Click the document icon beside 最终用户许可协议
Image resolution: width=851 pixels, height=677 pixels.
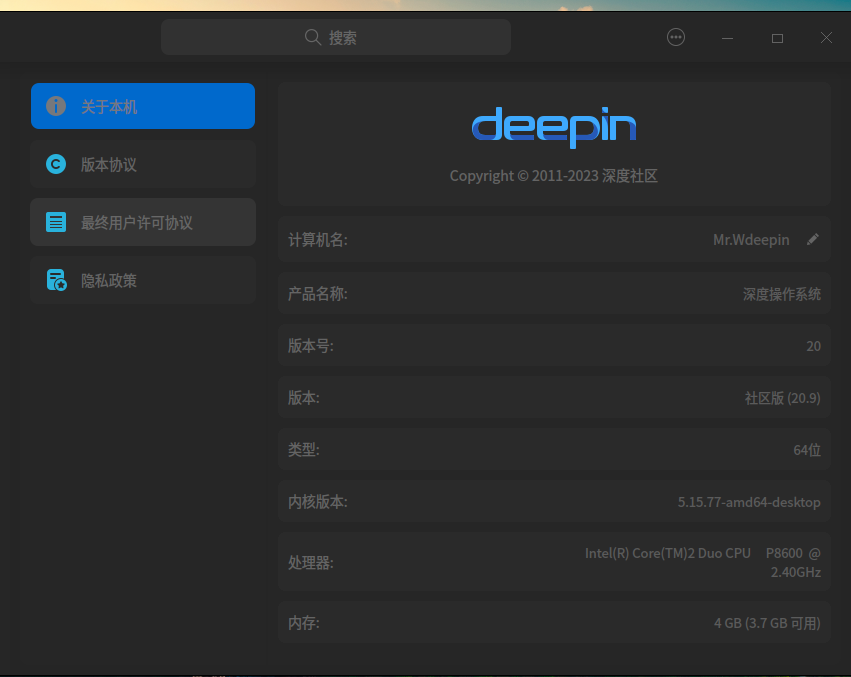point(56,222)
